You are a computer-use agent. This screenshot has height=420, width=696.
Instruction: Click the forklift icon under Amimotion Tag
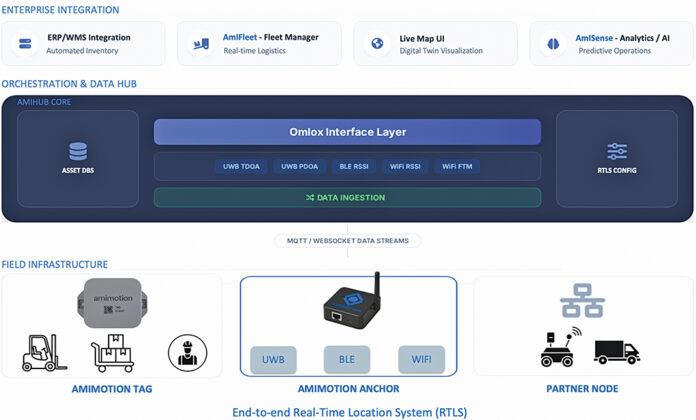point(44,353)
